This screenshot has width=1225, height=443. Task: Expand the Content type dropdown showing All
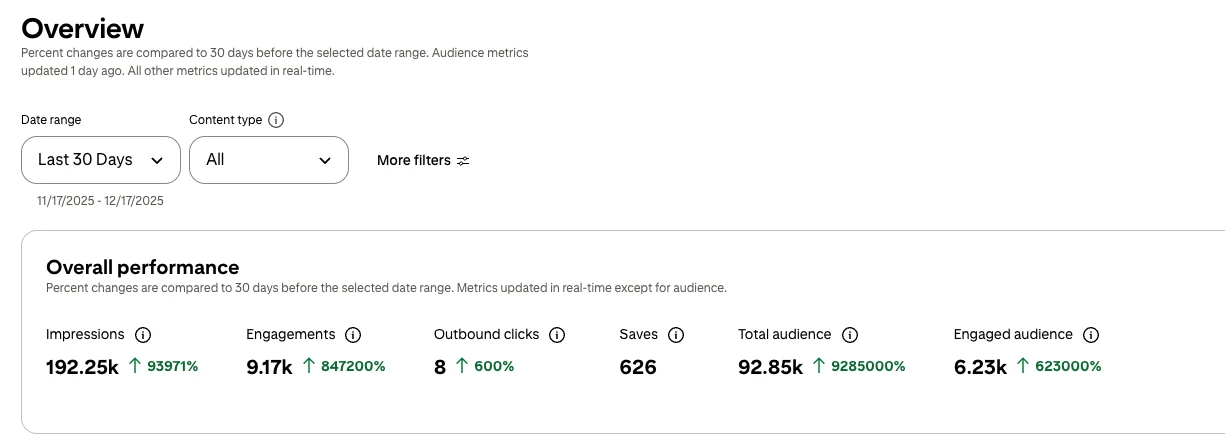click(x=268, y=160)
